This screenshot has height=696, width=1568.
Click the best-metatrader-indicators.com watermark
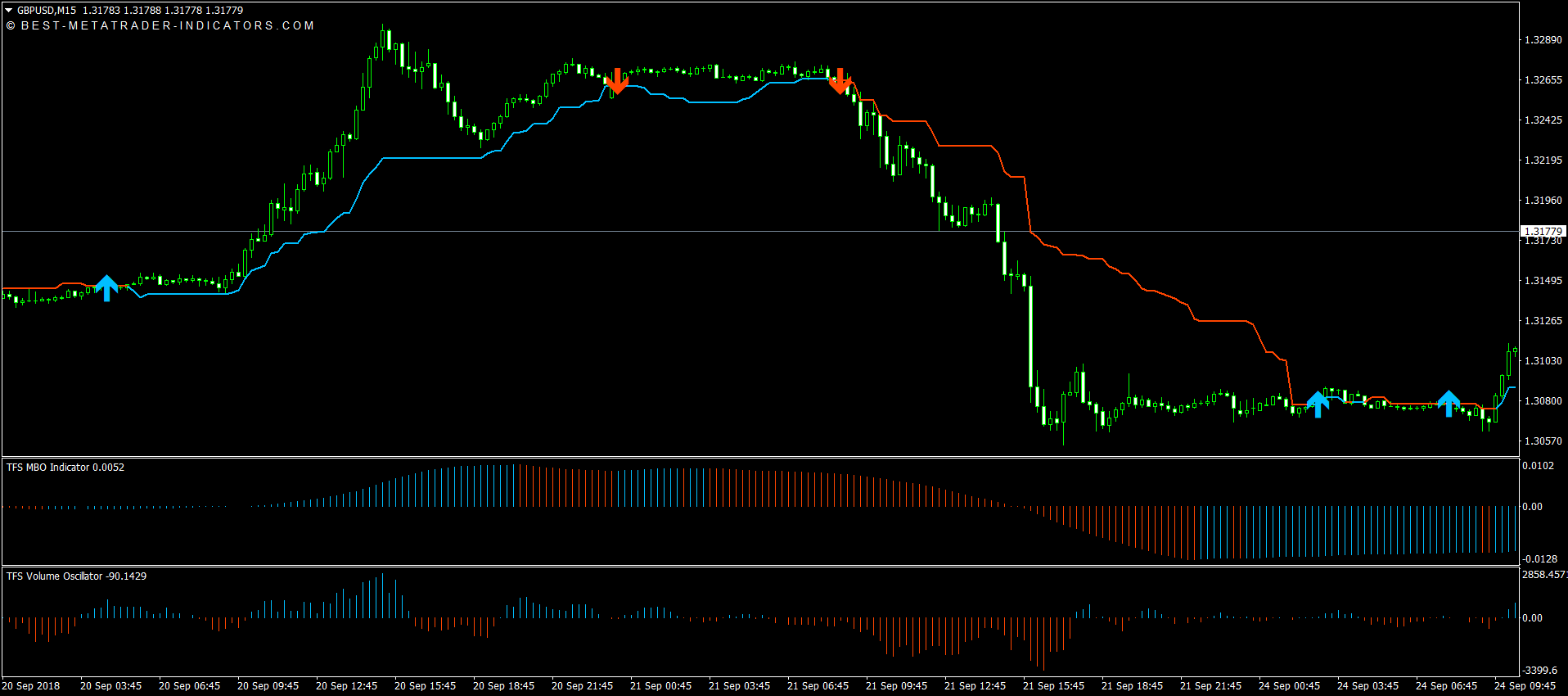(160, 25)
